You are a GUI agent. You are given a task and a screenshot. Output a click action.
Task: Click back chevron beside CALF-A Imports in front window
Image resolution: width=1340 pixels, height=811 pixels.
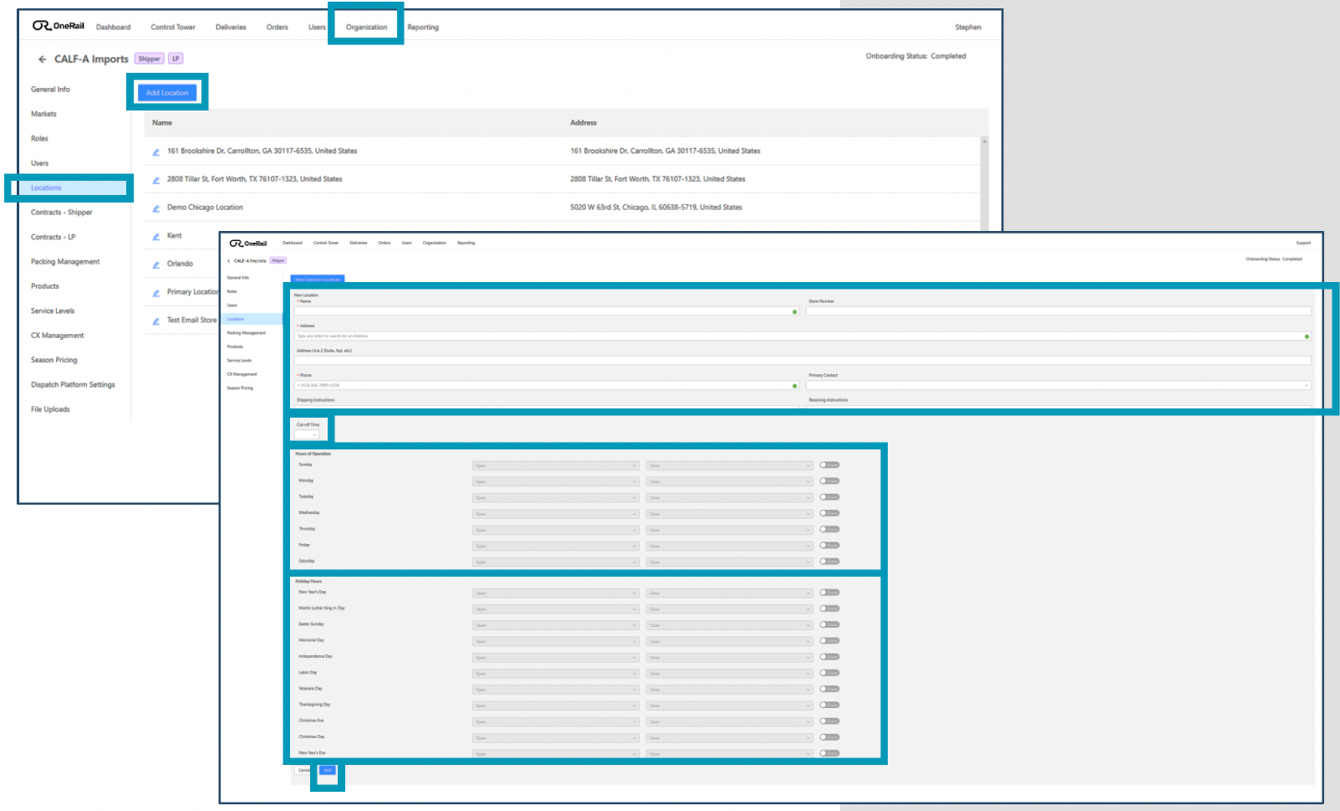point(228,261)
